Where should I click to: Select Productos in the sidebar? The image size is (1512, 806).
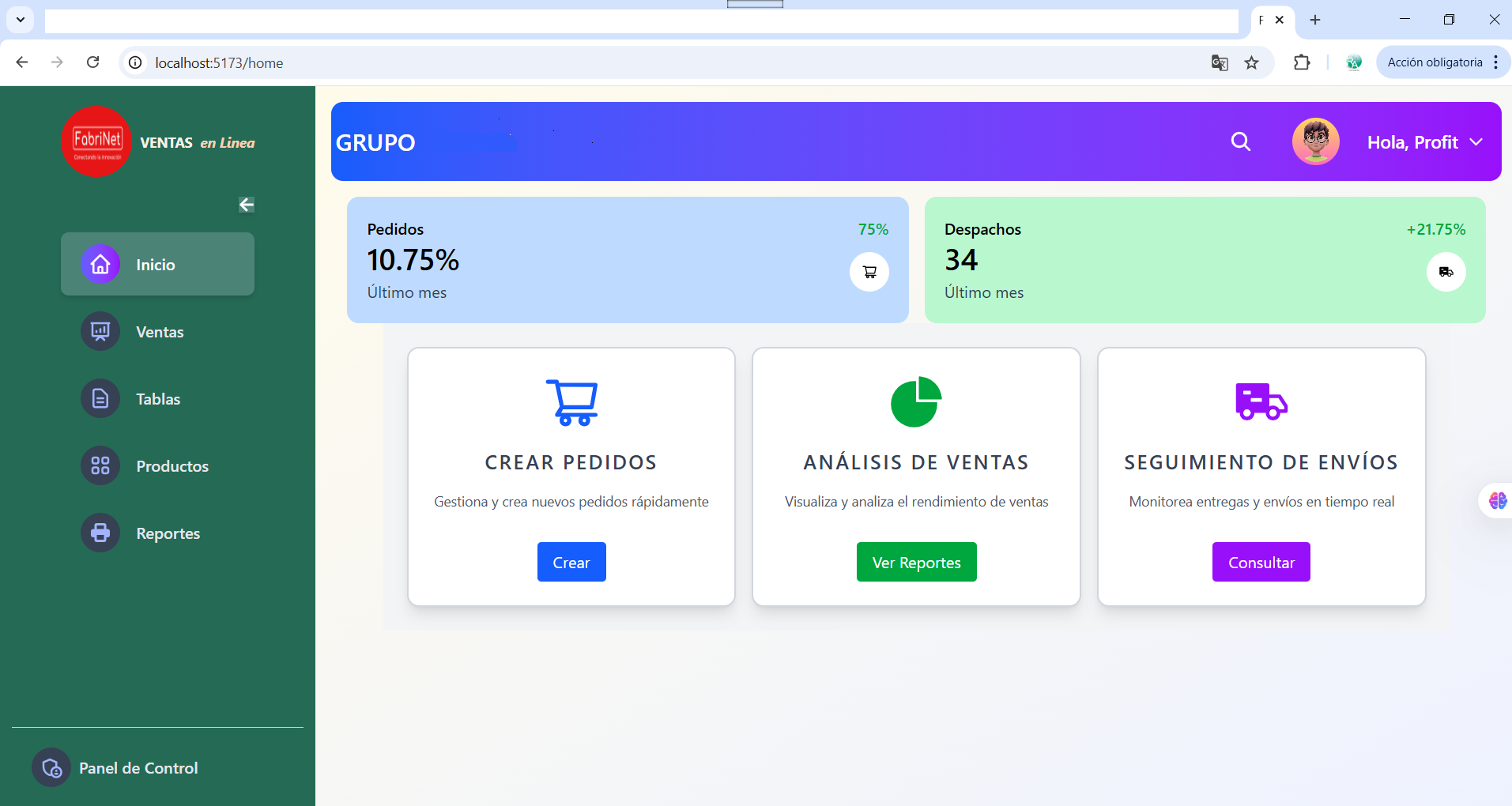tap(172, 466)
